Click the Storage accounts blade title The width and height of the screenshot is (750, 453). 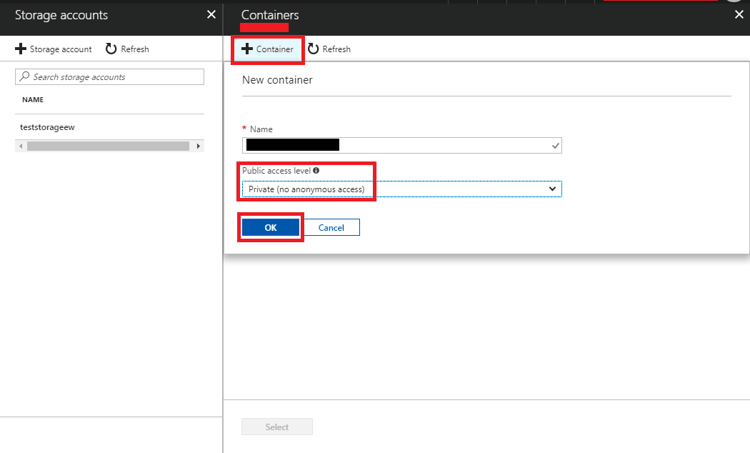pyautogui.click(x=61, y=15)
